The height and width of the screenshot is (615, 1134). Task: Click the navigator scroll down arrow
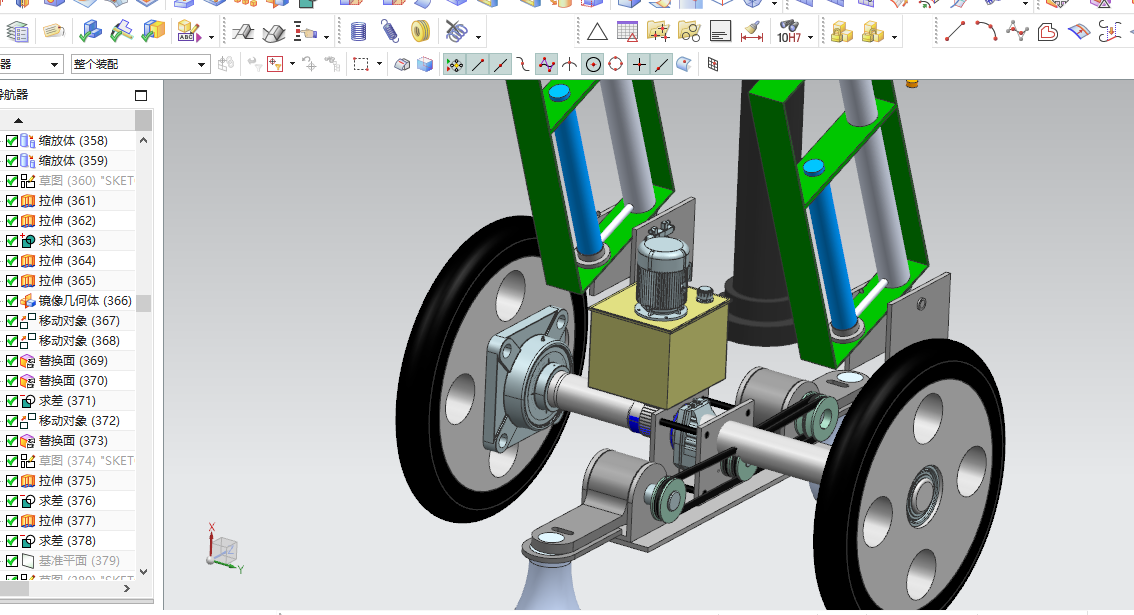143,572
